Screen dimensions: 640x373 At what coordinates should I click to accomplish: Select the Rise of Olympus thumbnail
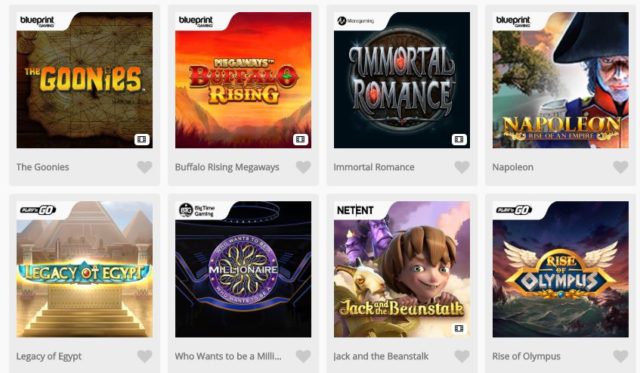pyautogui.click(x=560, y=269)
